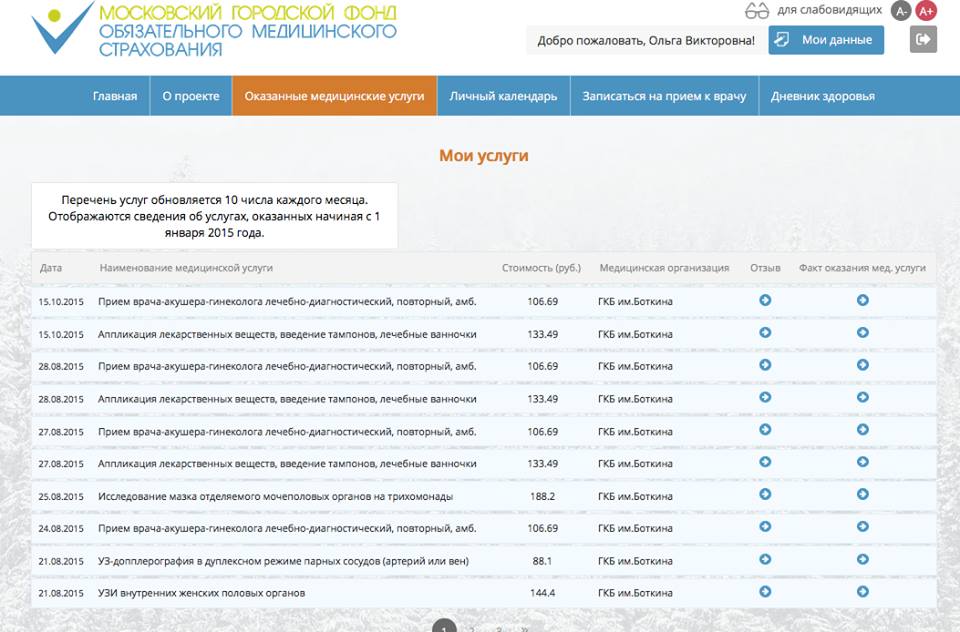Image resolution: width=960 pixels, height=632 pixels.
Task: Open Отзыв arrow for УЗИ внутренних женских органов
Action: pos(765,592)
